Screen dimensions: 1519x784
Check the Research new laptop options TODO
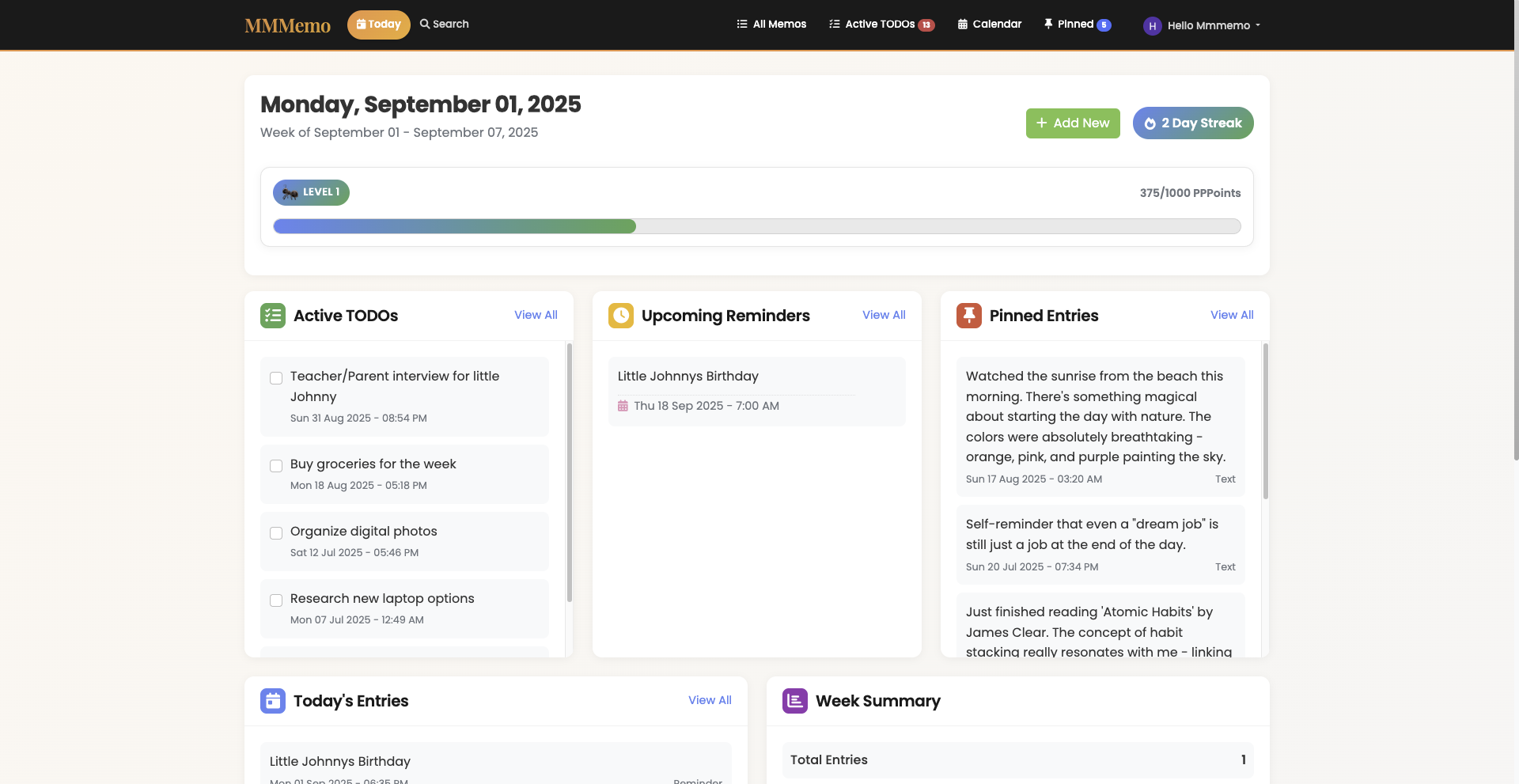(276, 600)
